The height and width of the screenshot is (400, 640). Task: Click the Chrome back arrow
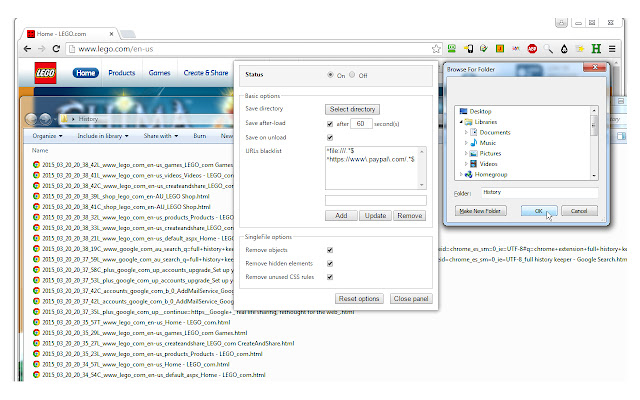(x=27, y=49)
